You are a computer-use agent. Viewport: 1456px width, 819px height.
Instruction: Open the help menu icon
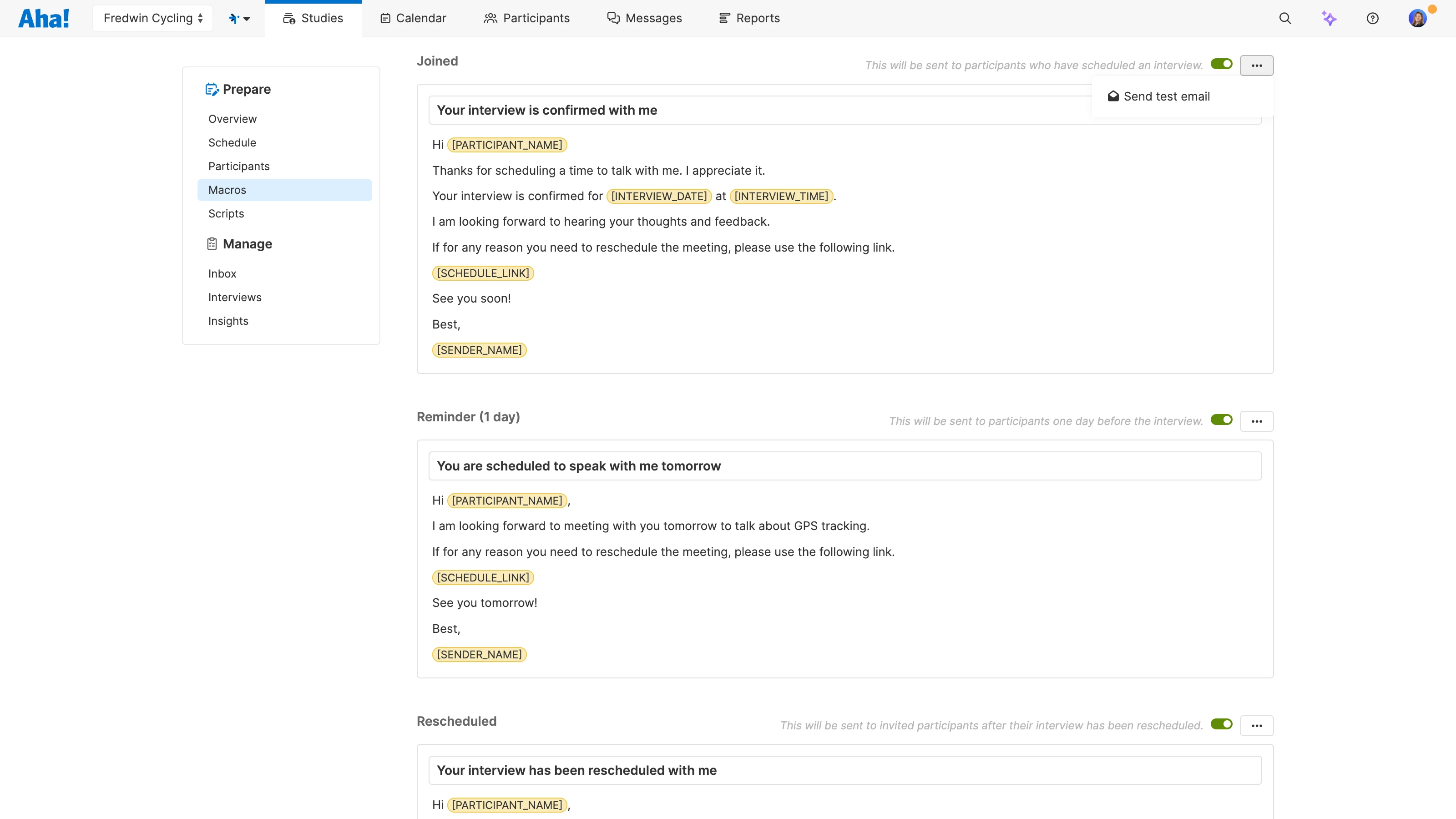1373,18
